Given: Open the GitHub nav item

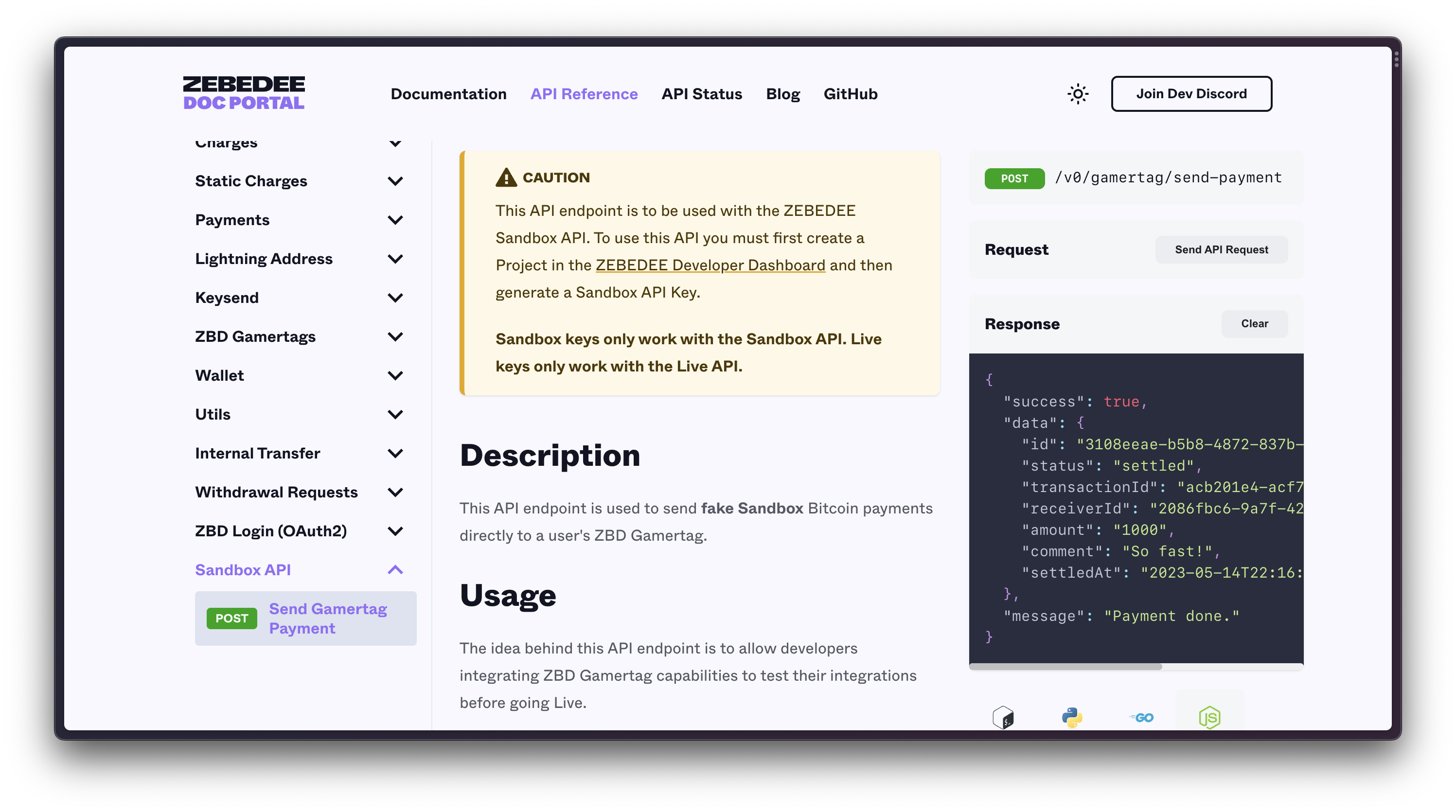Looking at the screenshot, I should (x=850, y=94).
